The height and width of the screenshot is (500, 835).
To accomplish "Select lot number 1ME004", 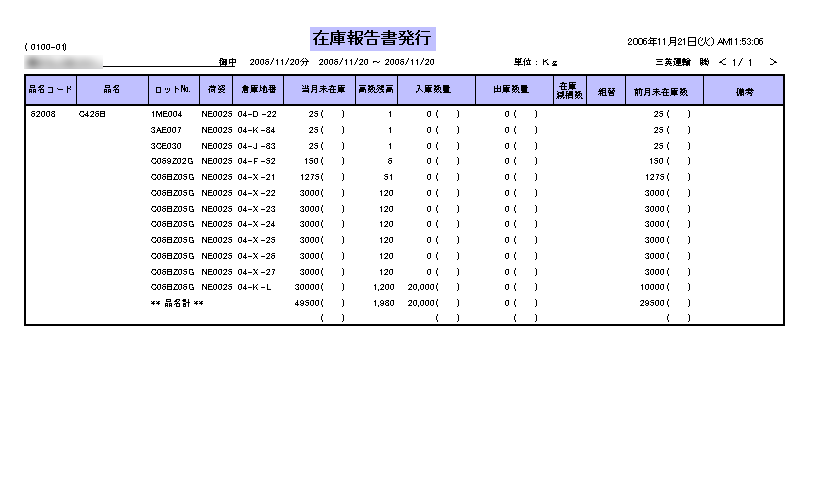I will (166, 115).
